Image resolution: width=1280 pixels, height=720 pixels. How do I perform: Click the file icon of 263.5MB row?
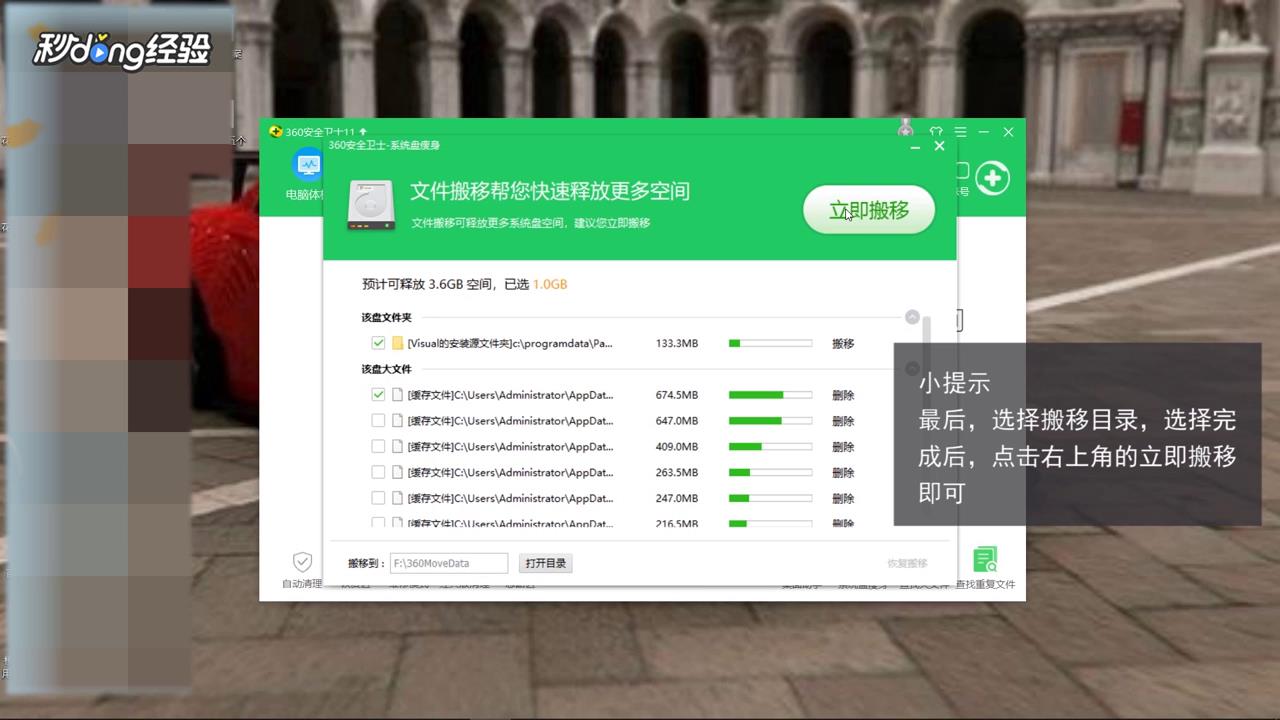click(397, 472)
